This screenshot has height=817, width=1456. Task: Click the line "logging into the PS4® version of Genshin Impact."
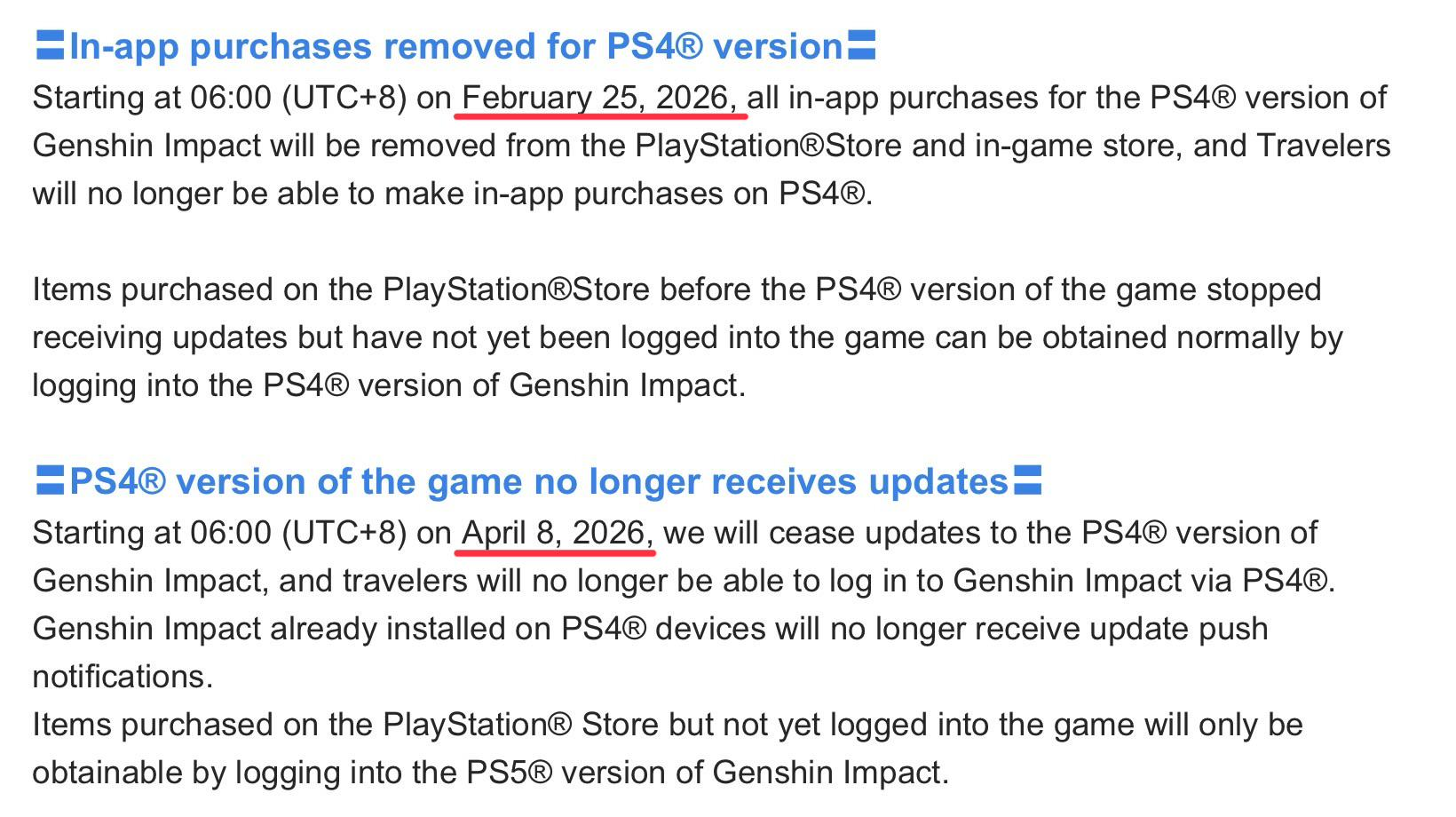pos(389,385)
